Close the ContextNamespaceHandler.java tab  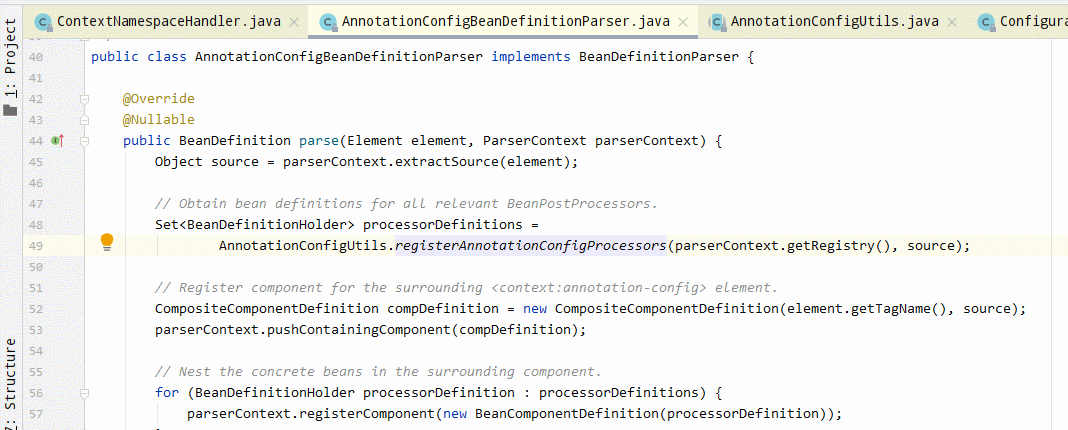(x=293, y=22)
